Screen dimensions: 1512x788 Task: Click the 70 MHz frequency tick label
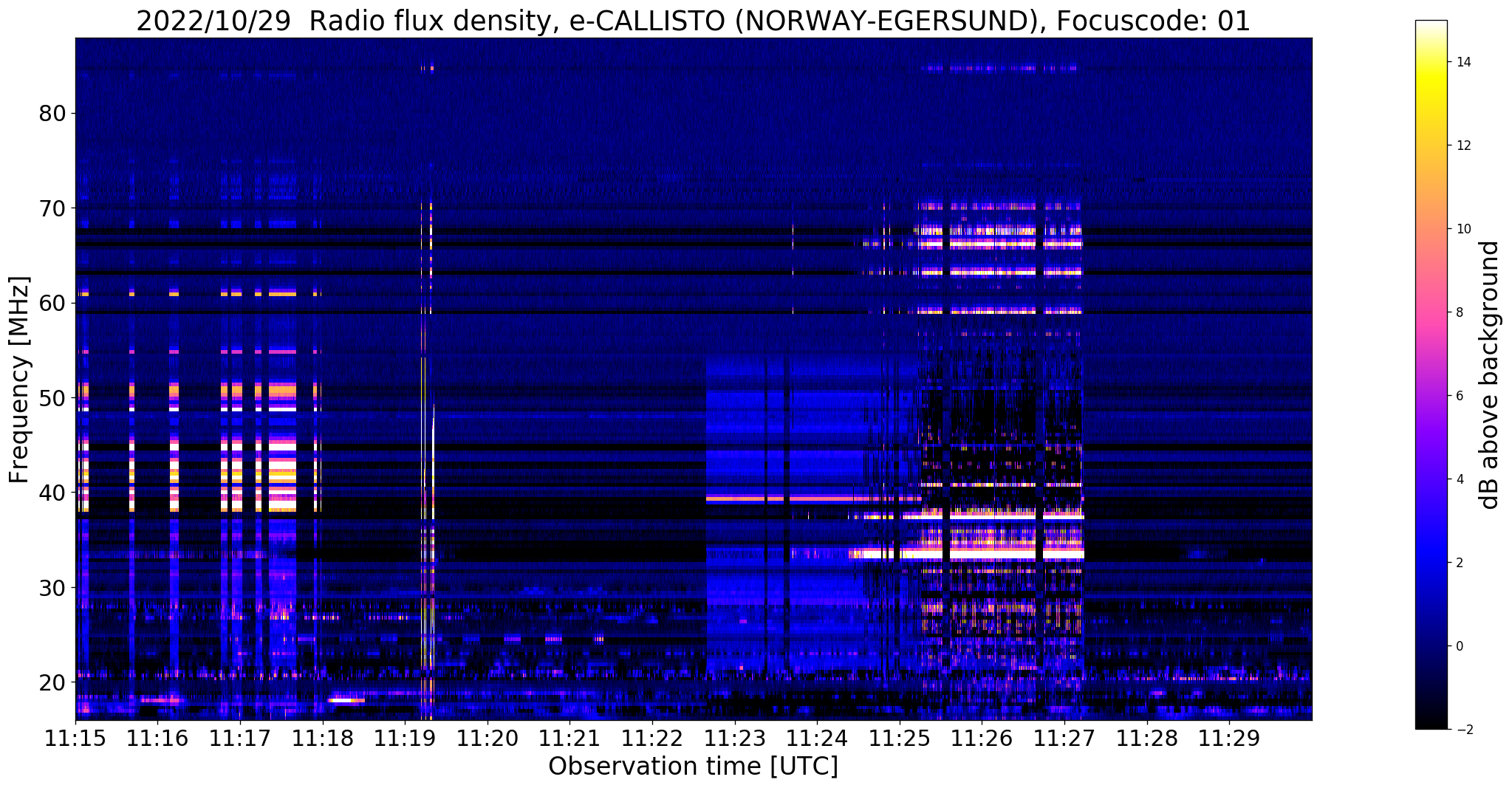pos(52,208)
